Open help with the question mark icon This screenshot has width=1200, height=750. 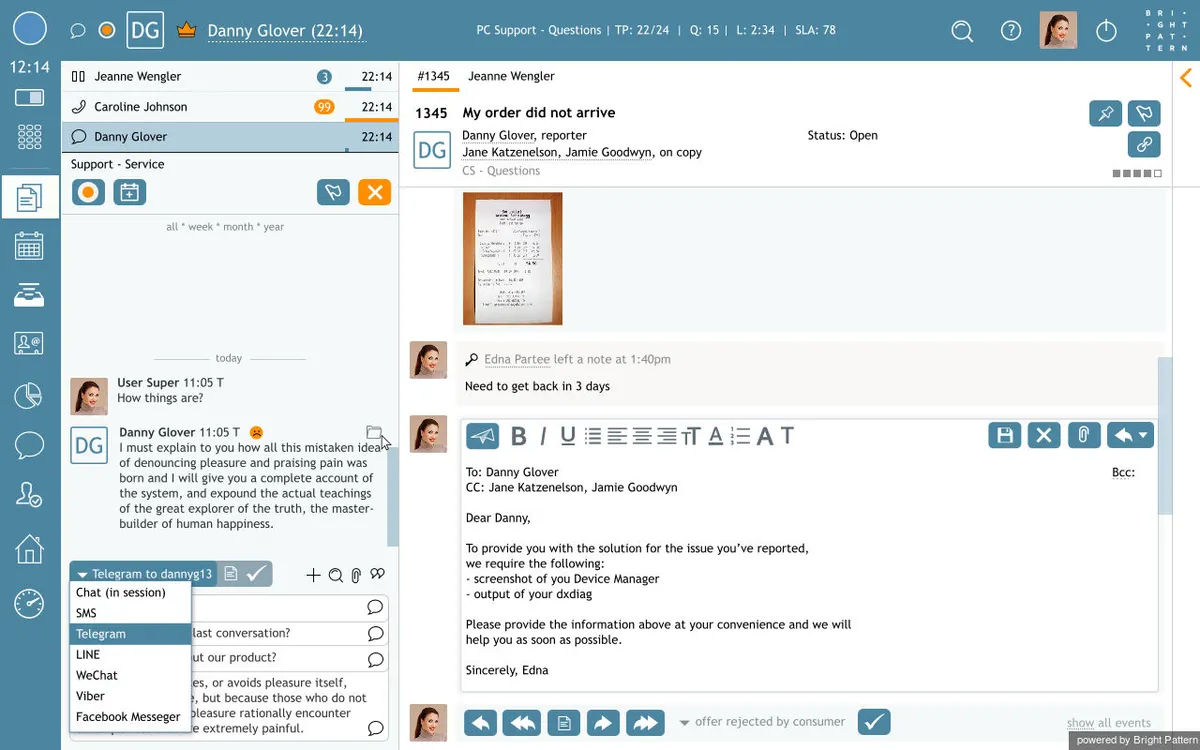coord(1011,31)
